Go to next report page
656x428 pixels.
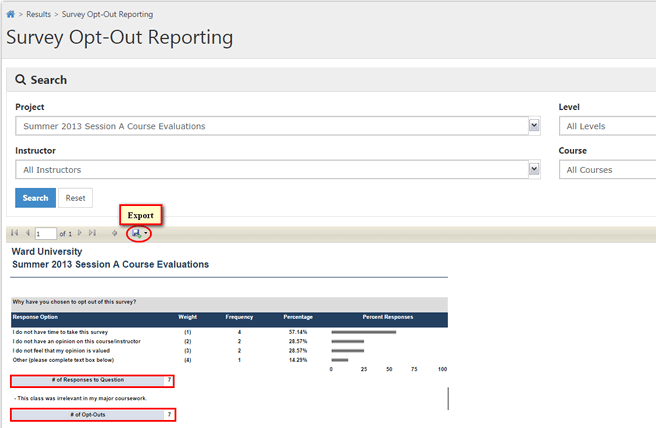coord(80,233)
